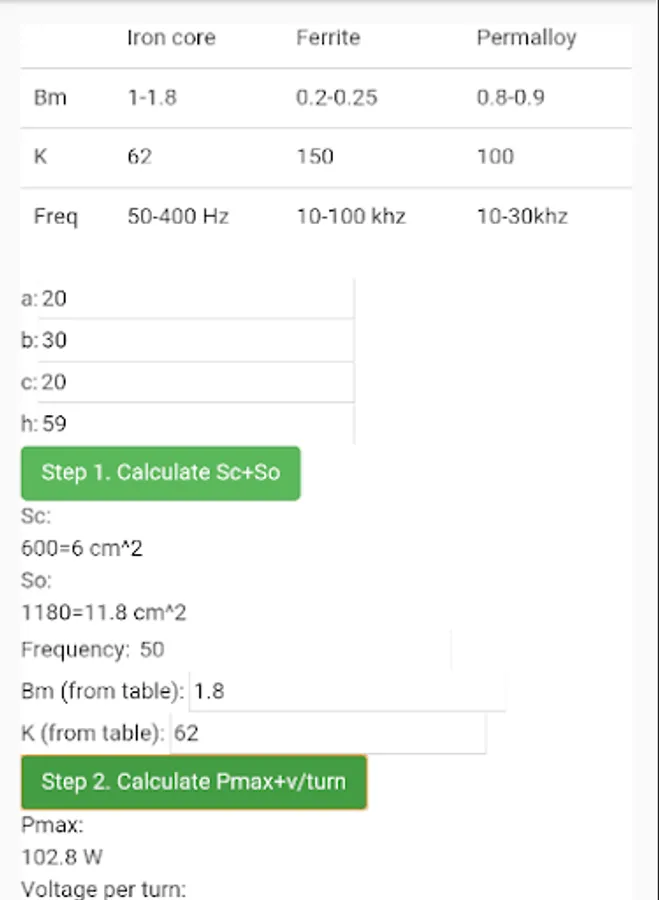Viewport: 659px width, 900px height.
Task: Click the Permalloy column header
Action: (526, 38)
